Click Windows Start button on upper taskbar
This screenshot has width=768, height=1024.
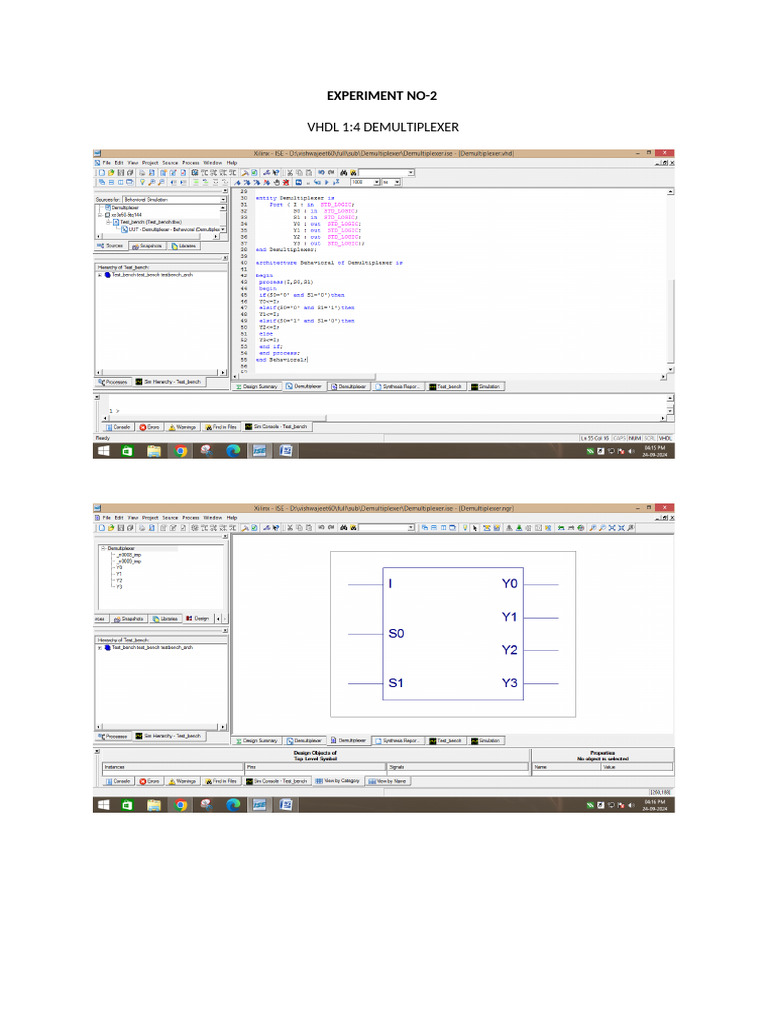[x=103, y=451]
